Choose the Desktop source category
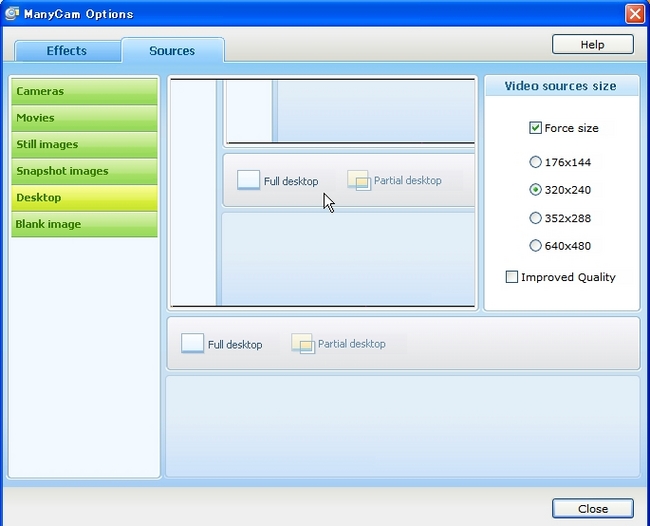This screenshot has width=650, height=526. 85,198
